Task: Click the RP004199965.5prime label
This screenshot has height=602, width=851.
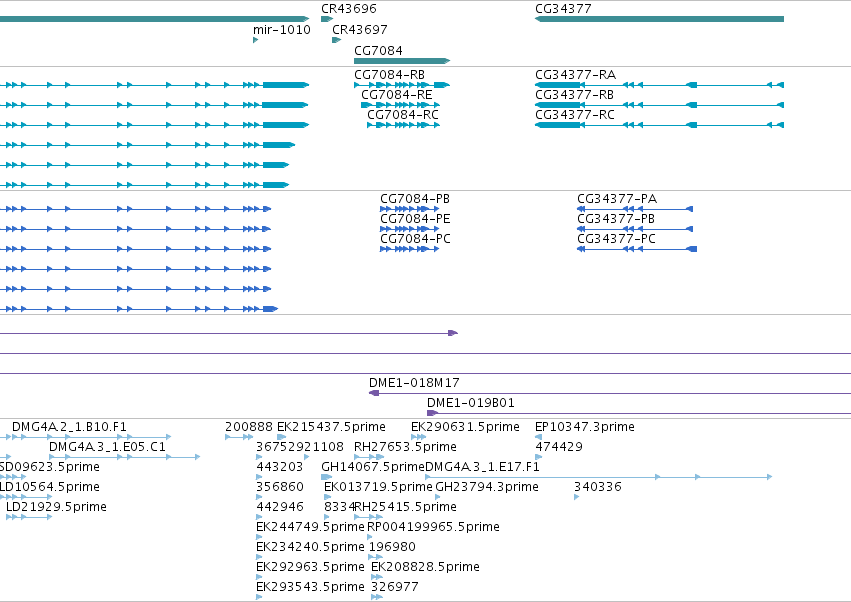Action: click(433, 528)
